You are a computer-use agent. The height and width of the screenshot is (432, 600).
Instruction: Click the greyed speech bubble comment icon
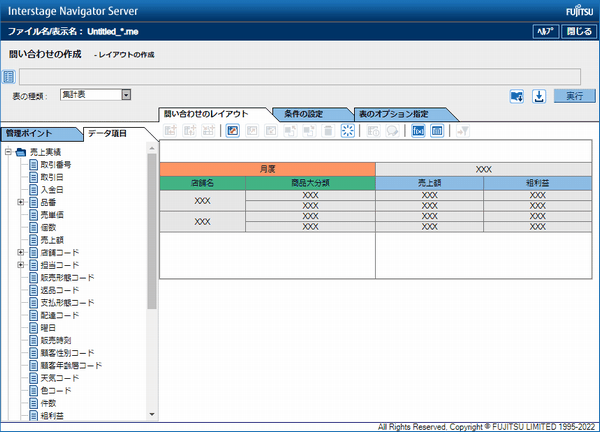pyautogui.click(x=392, y=131)
